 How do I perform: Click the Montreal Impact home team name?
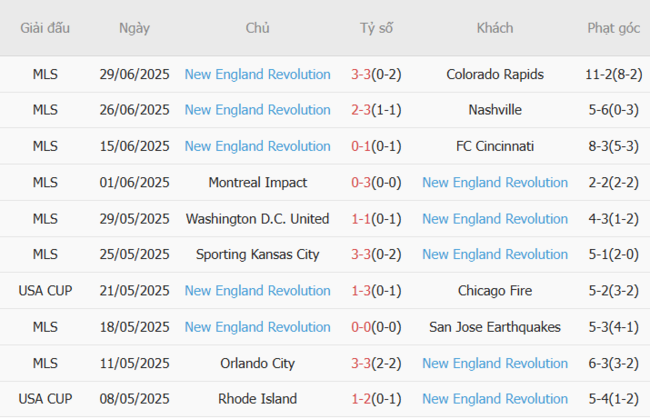point(257,182)
